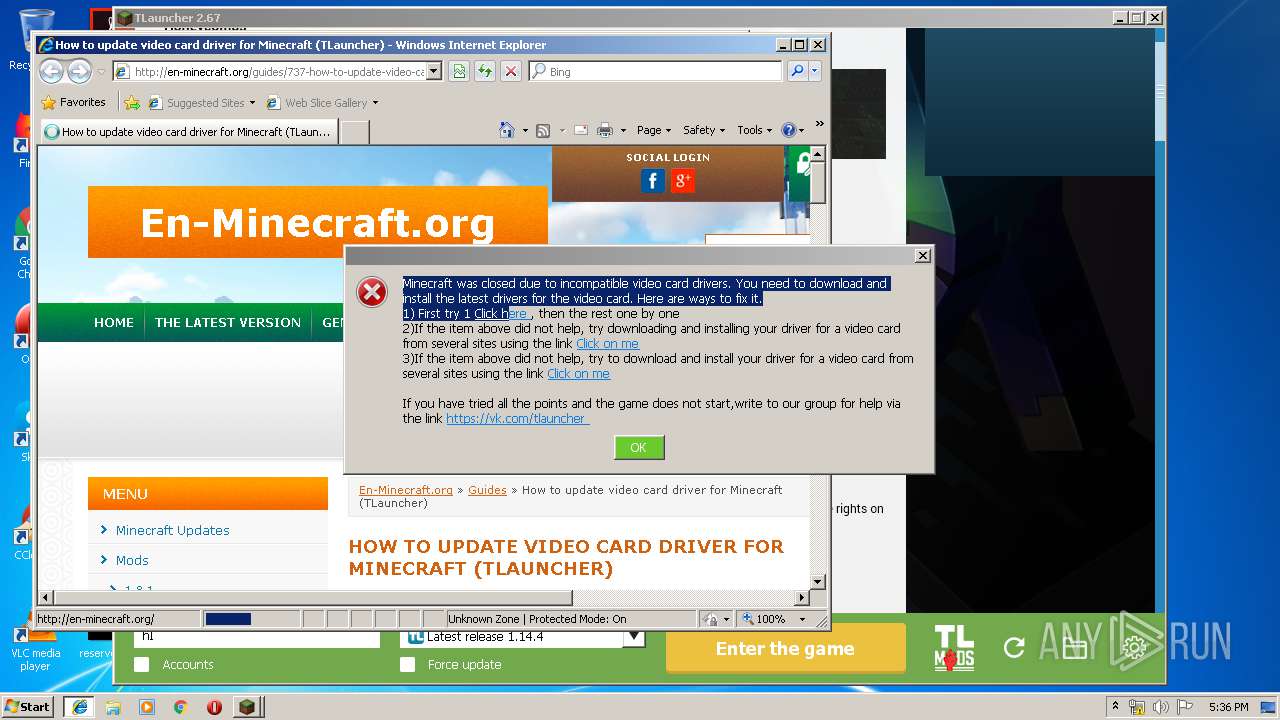Viewport: 1280px width, 720px height.
Task: Click HOME in the site navigation
Action: (x=114, y=322)
